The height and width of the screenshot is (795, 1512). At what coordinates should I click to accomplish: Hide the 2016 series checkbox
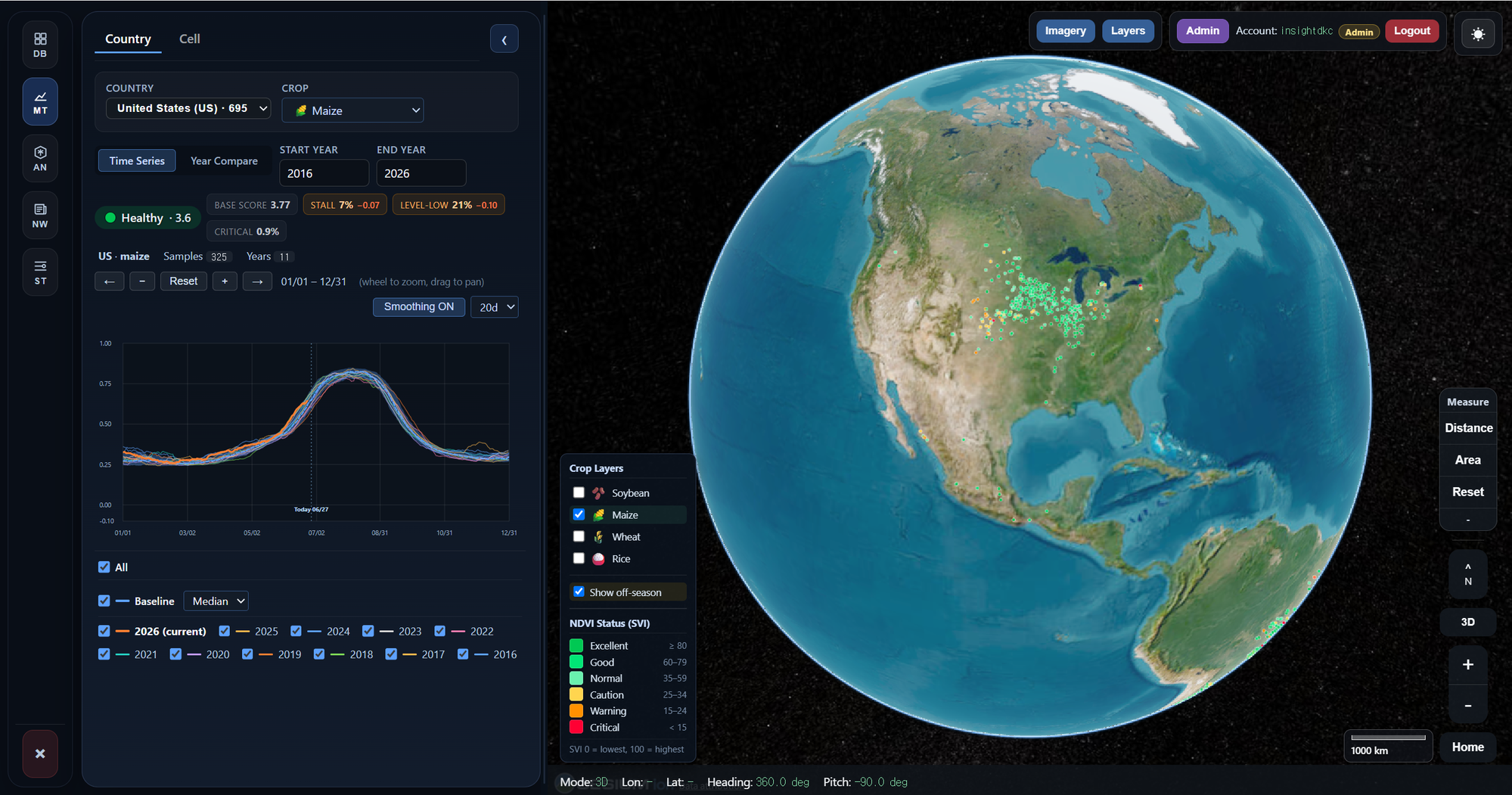(463, 654)
